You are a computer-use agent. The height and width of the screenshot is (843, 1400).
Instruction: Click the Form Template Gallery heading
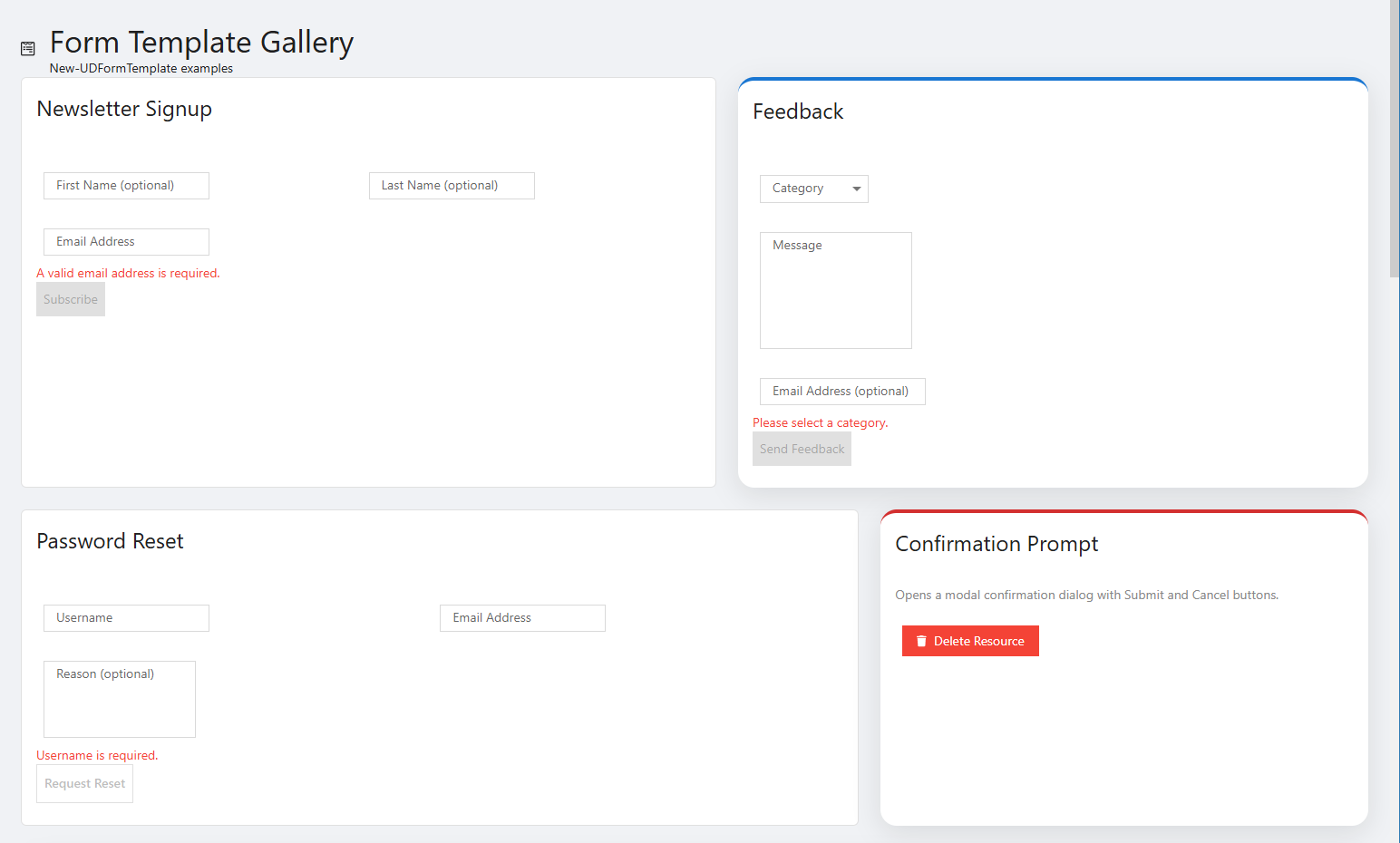201,43
